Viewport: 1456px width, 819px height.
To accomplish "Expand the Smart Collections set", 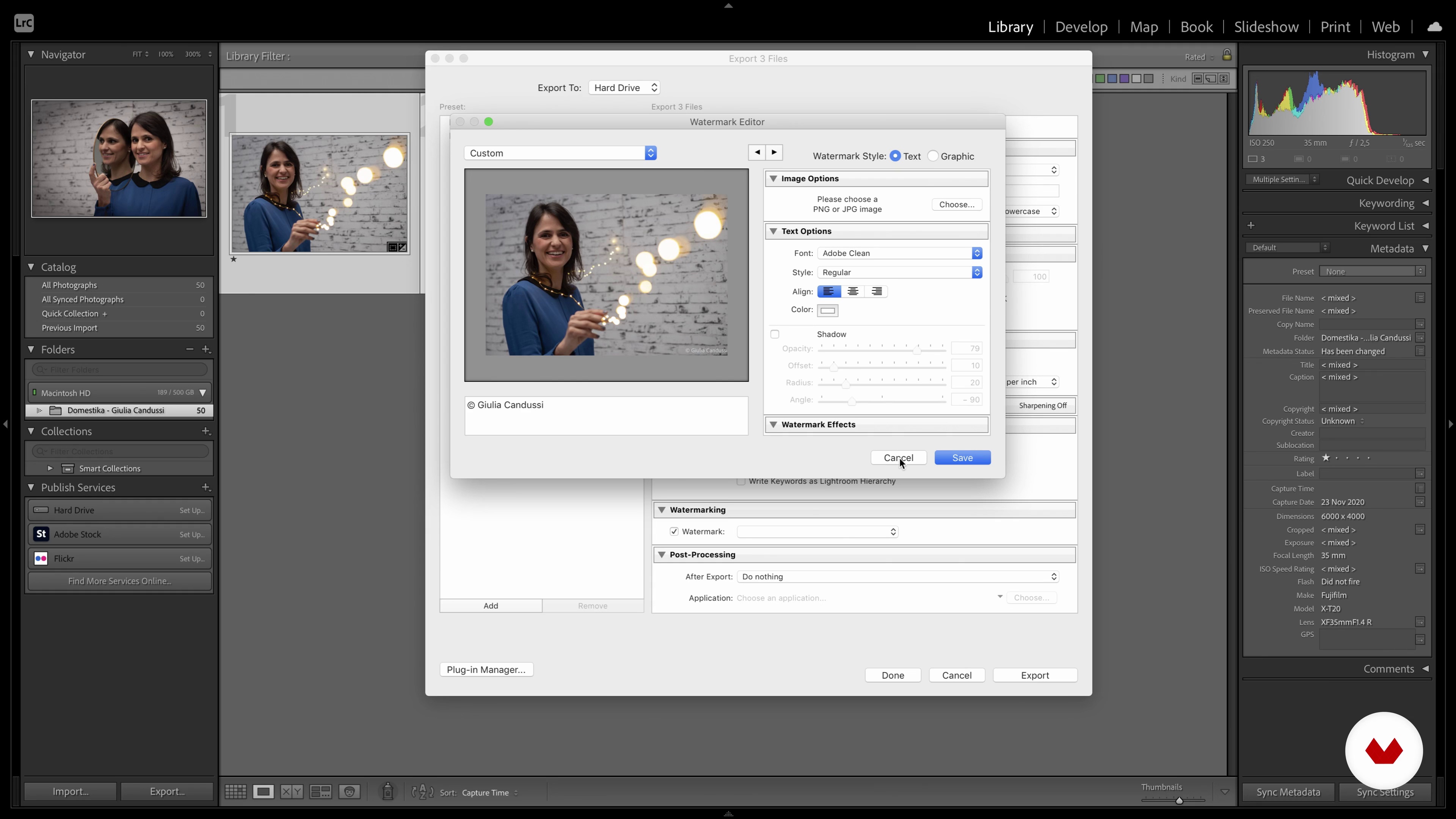I will pos(50,469).
